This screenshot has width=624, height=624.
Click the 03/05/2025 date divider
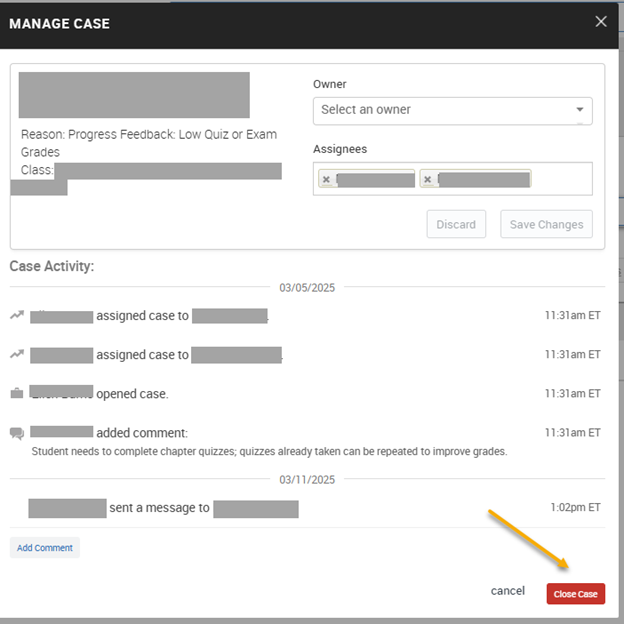point(307,288)
